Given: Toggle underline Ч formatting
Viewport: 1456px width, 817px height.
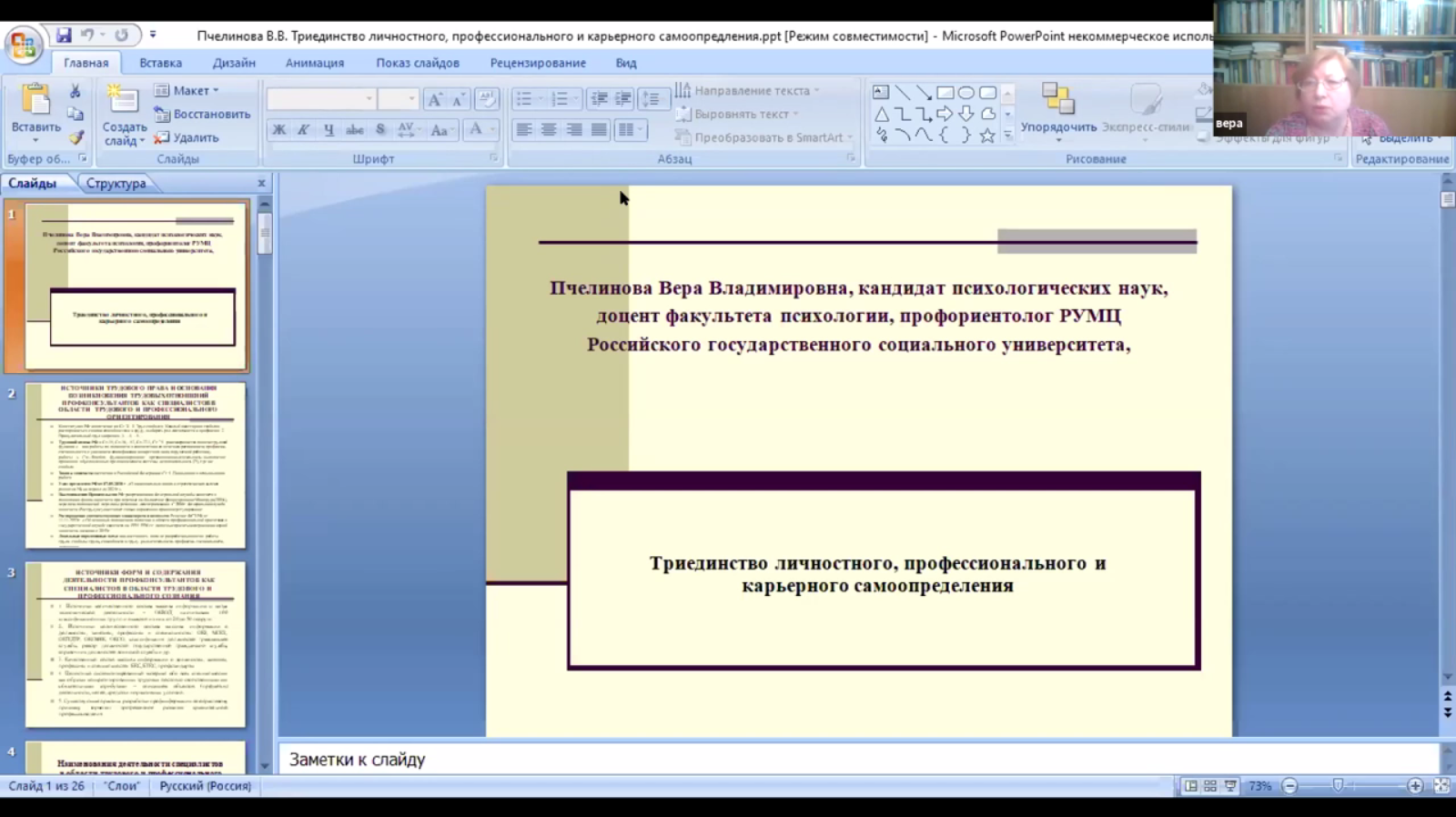Looking at the screenshot, I should tap(329, 130).
